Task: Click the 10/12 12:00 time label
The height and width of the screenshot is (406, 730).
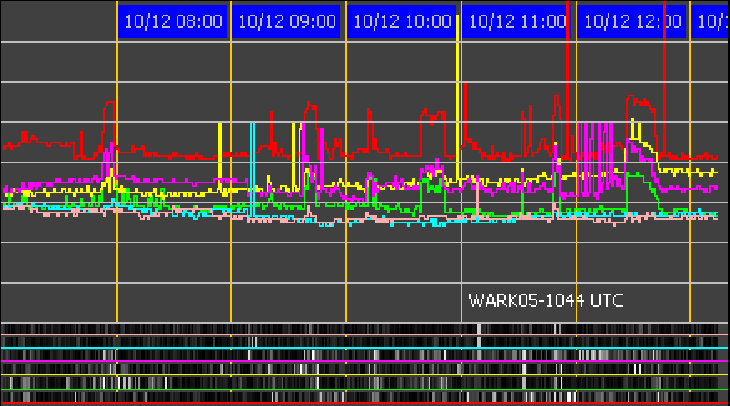Action: pyautogui.click(x=632, y=21)
